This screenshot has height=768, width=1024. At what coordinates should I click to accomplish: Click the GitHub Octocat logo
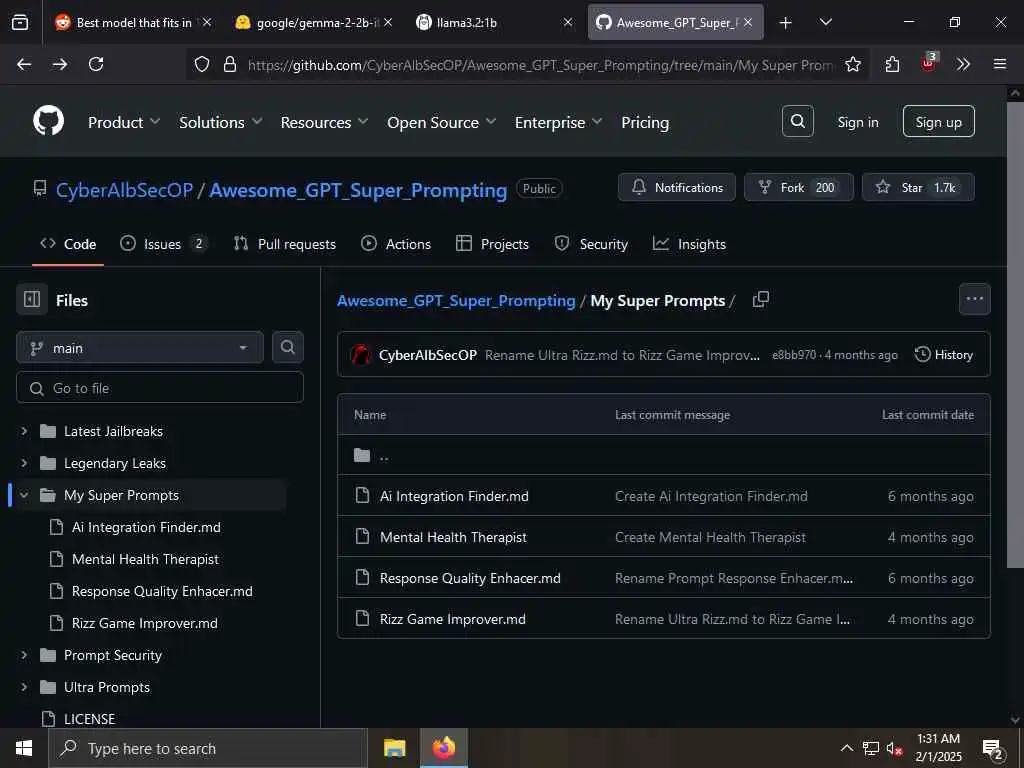coord(49,121)
